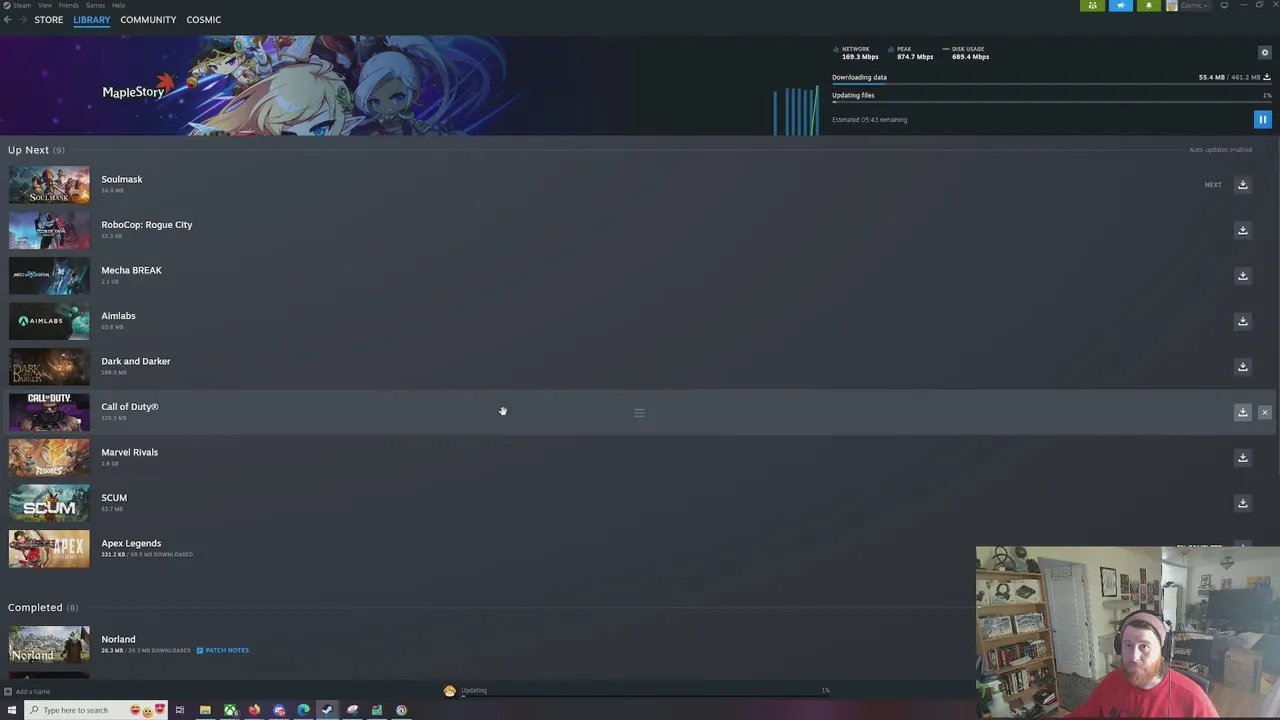
Task: Open the Soulmask thumbnail
Action: point(49,185)
